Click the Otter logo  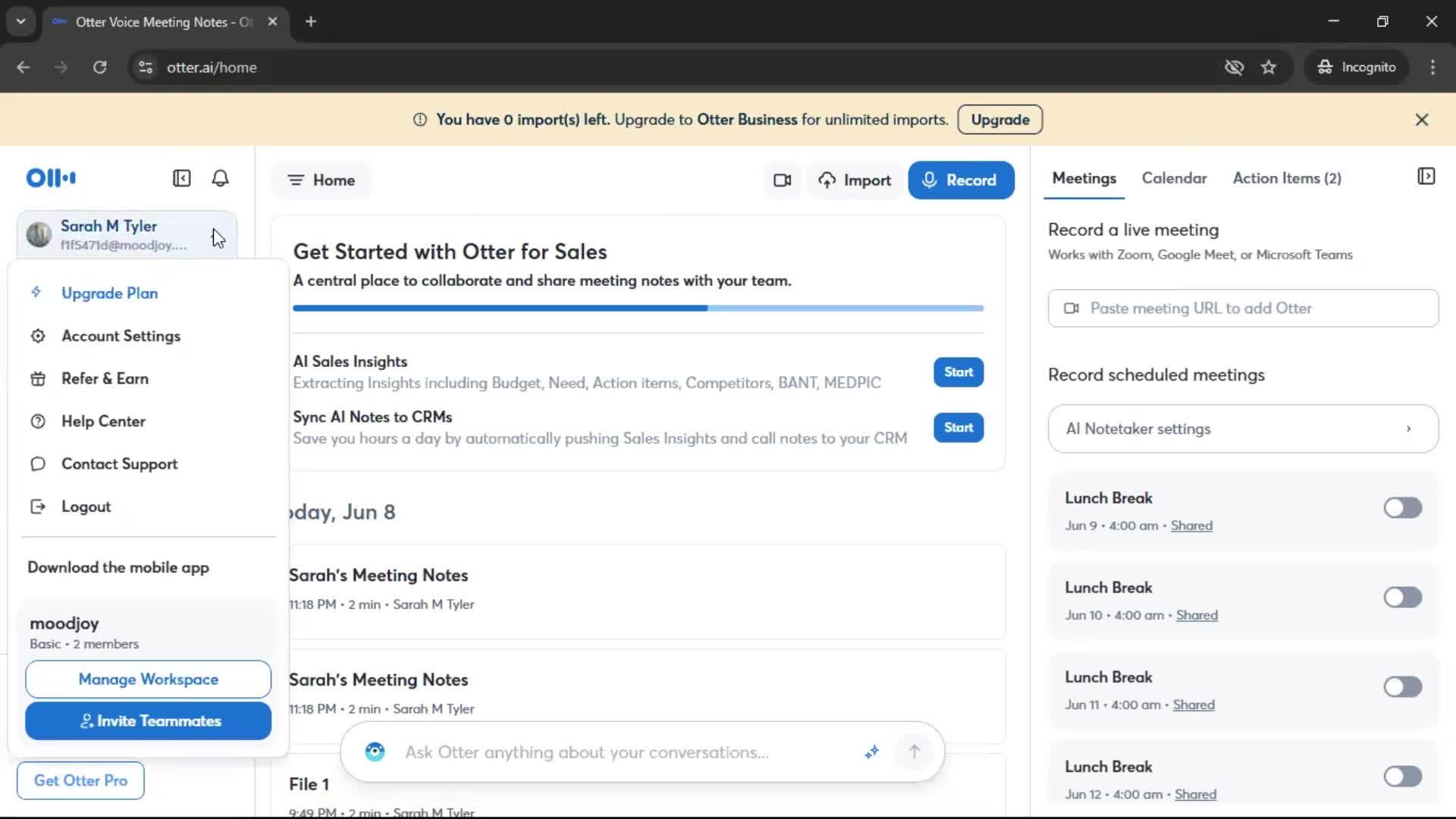[51, 177]
